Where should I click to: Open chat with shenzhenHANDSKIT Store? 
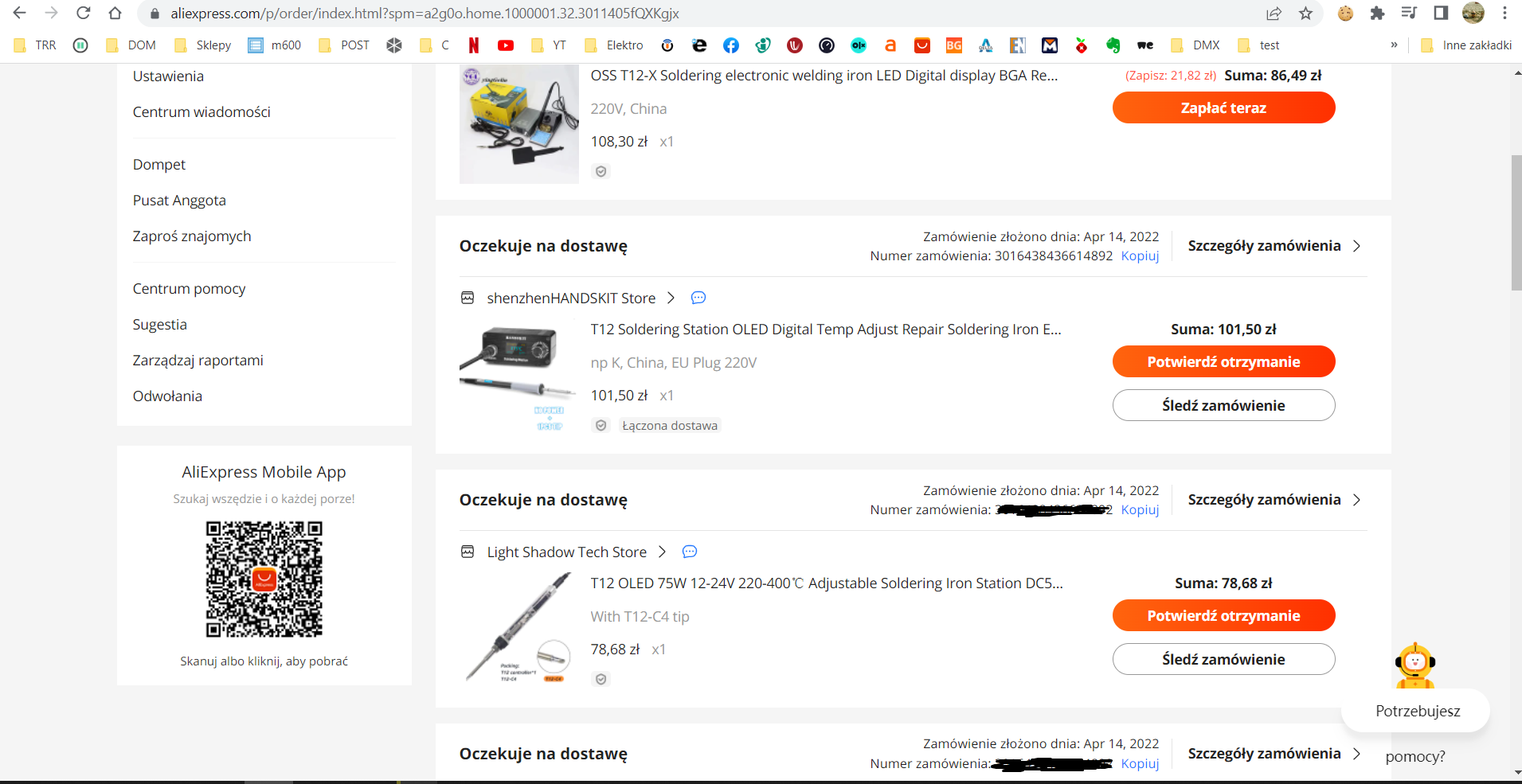tap(698, 298)
